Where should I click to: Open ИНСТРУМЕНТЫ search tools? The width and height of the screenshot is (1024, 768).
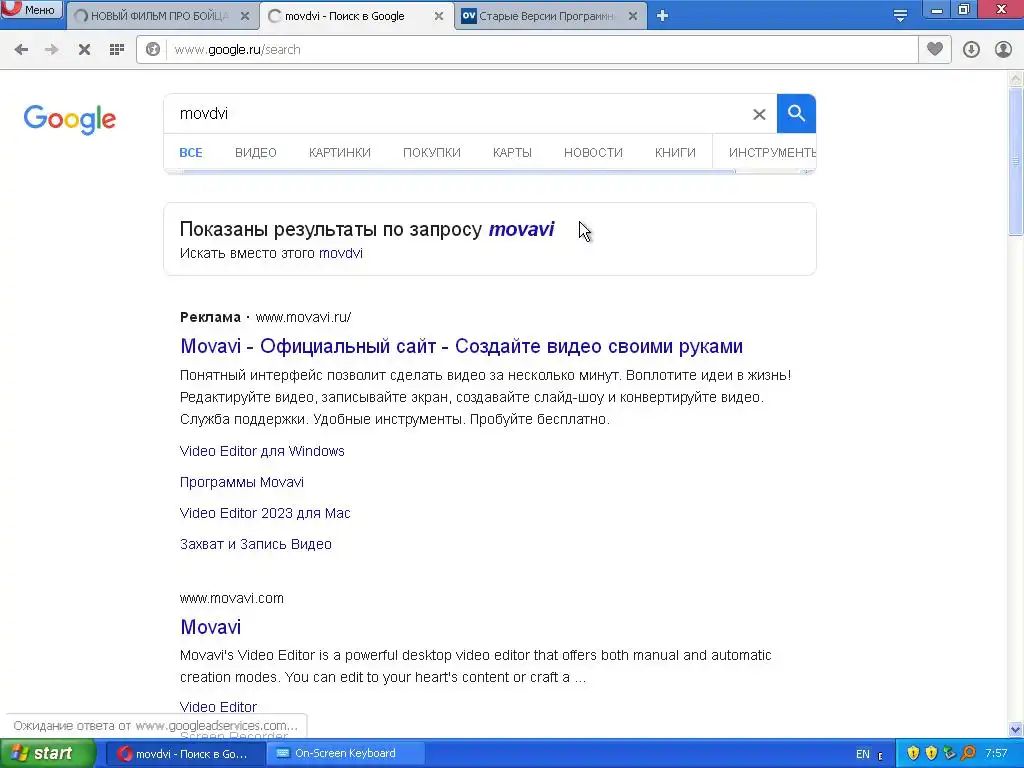click(x=772, y=153)
